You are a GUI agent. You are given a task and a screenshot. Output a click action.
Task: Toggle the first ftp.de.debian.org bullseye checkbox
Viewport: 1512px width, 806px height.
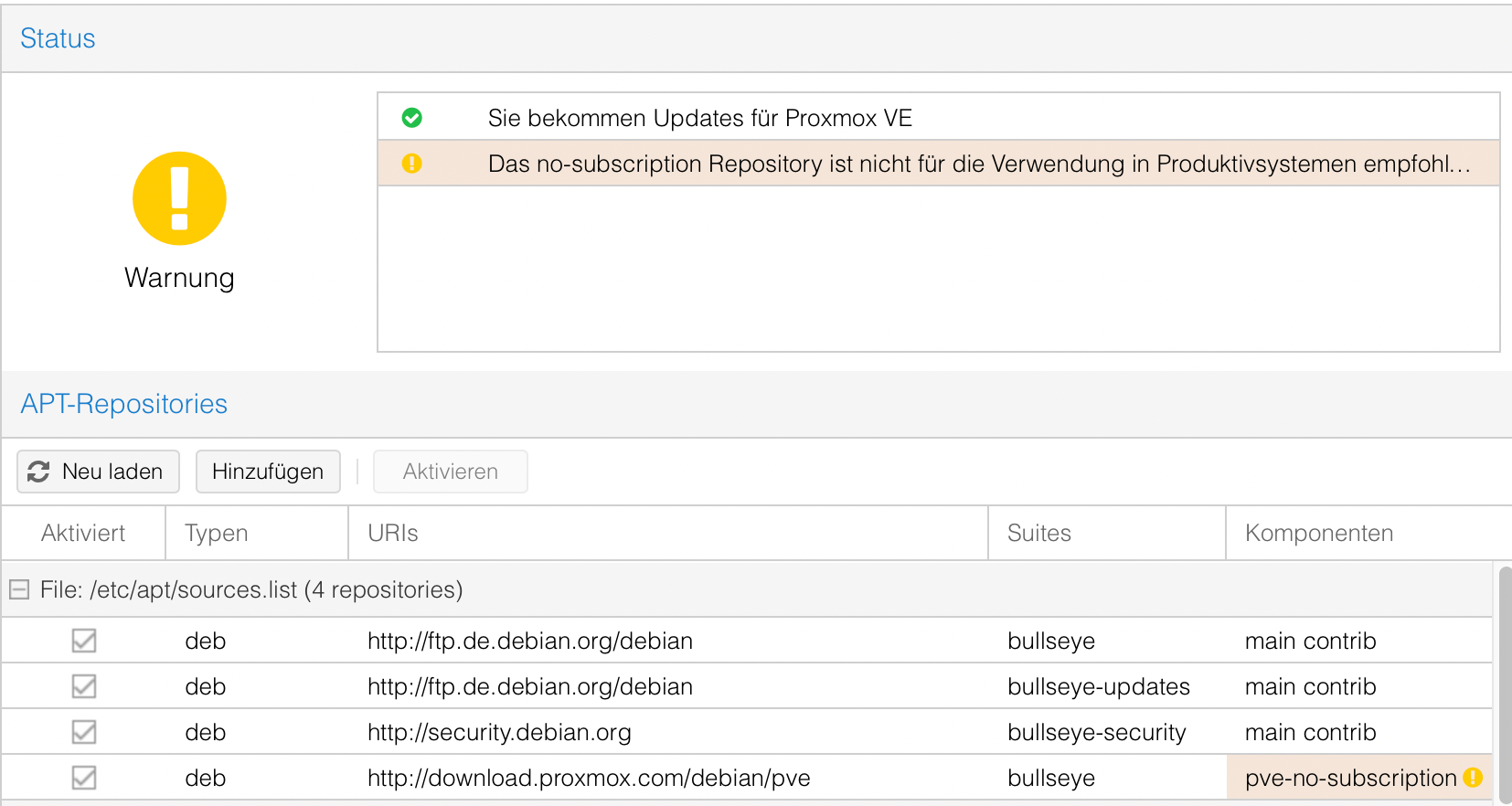pyautogui.click(x=84, y=641)
